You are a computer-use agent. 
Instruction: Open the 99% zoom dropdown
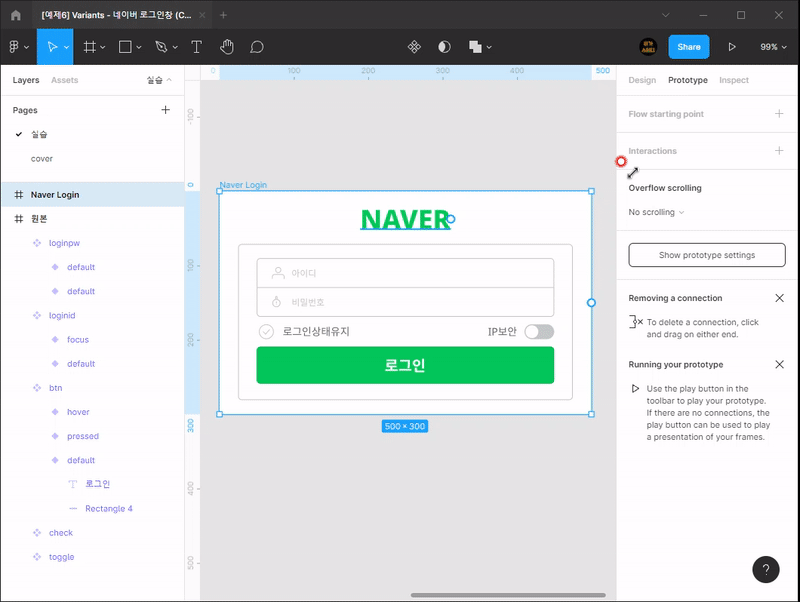click(773, 47)
